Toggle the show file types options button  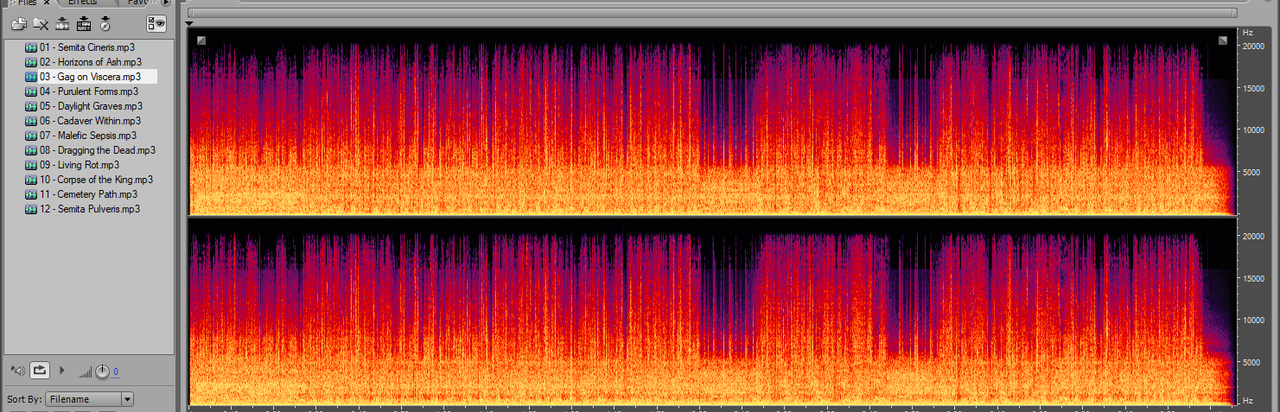tap(157, 23)
